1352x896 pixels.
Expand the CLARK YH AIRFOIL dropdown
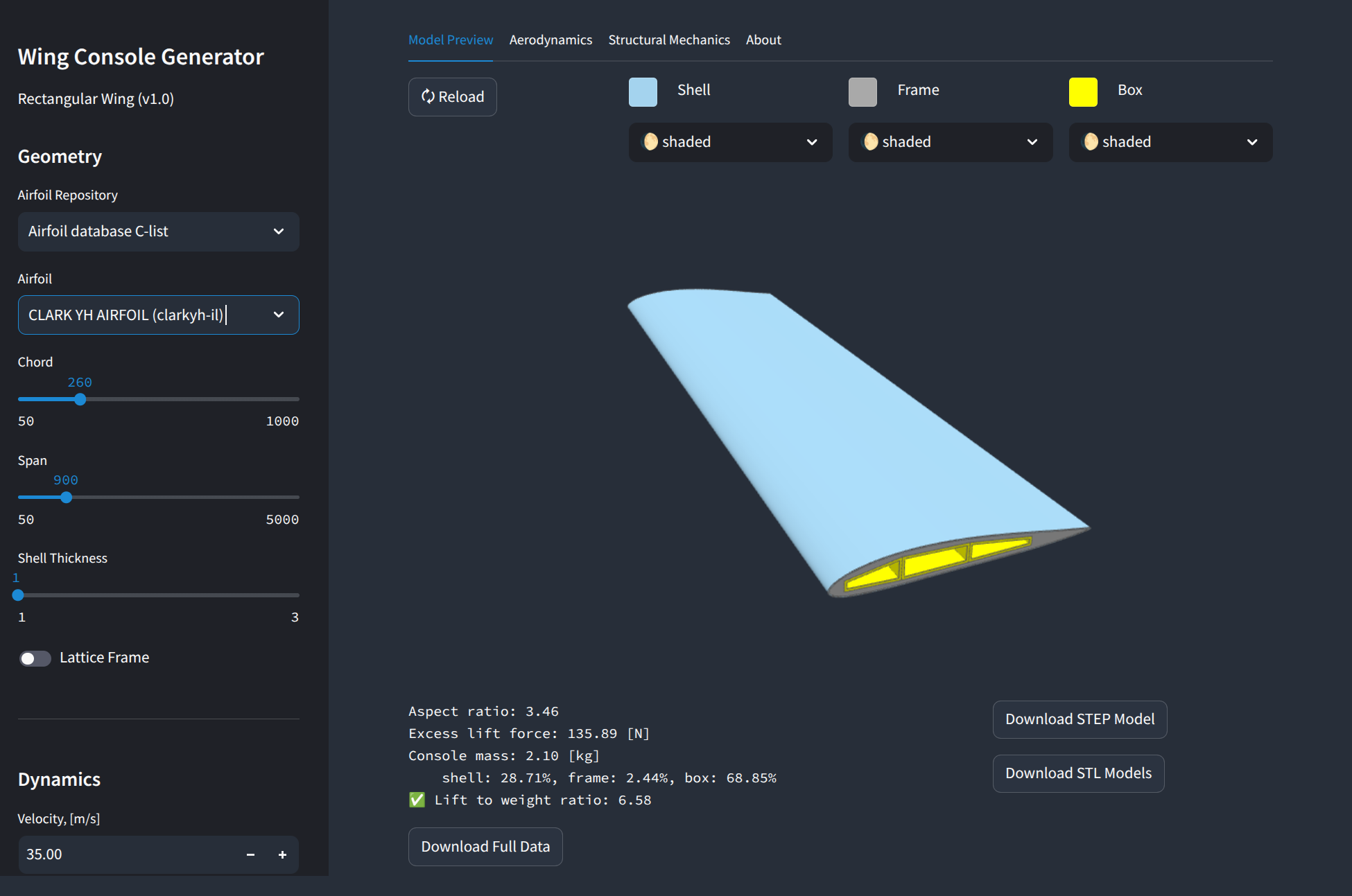(158, 315)
